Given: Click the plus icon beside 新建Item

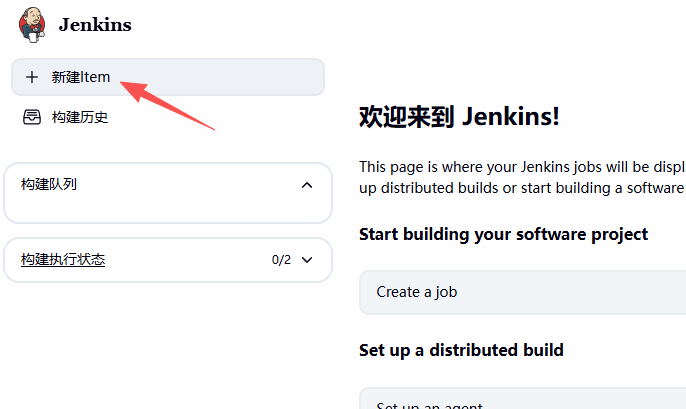Looking at the screenshot, I should (x=32, y=77).
